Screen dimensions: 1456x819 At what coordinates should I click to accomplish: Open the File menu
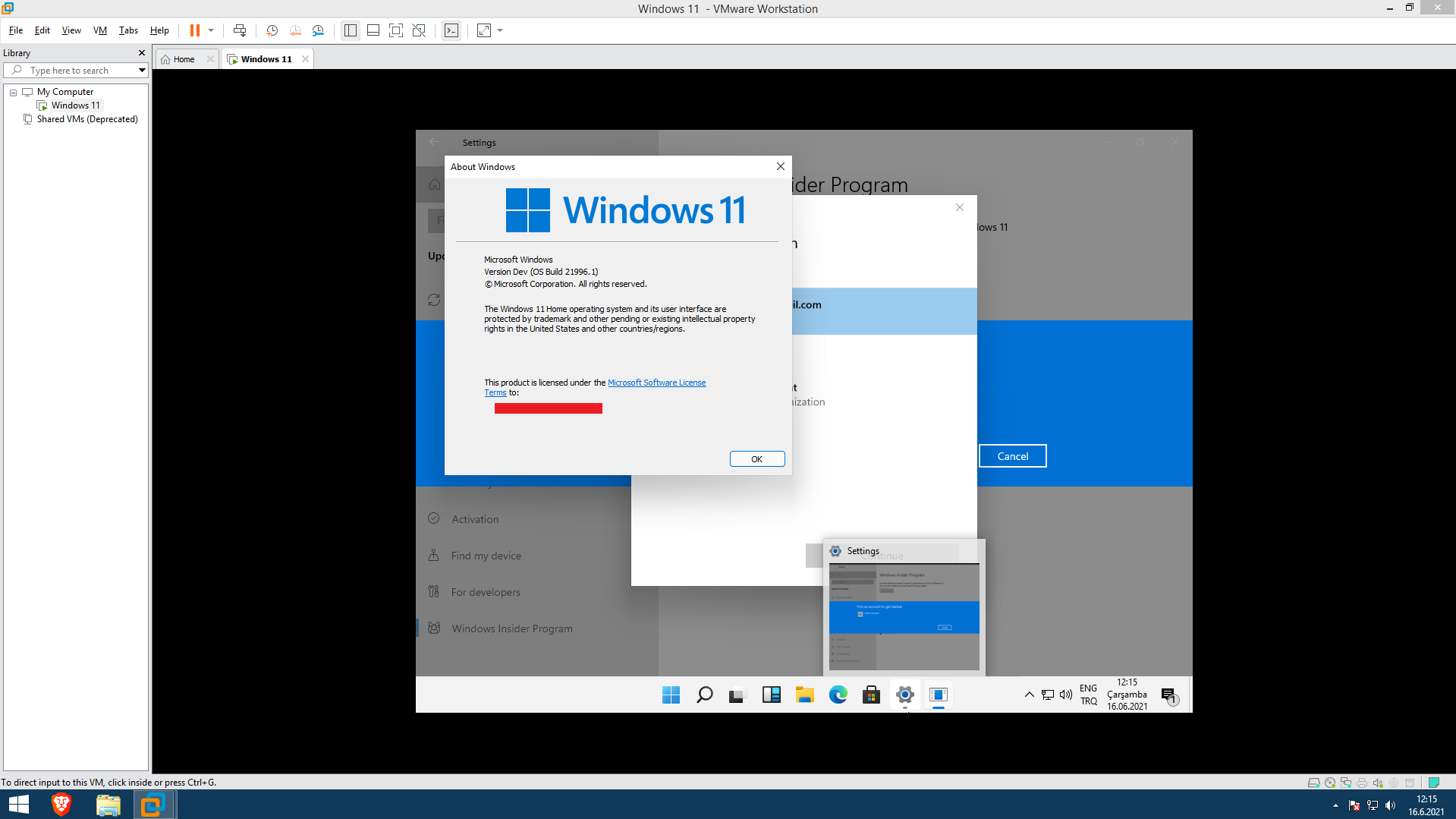pyautogui.click(x=16, y=30)
